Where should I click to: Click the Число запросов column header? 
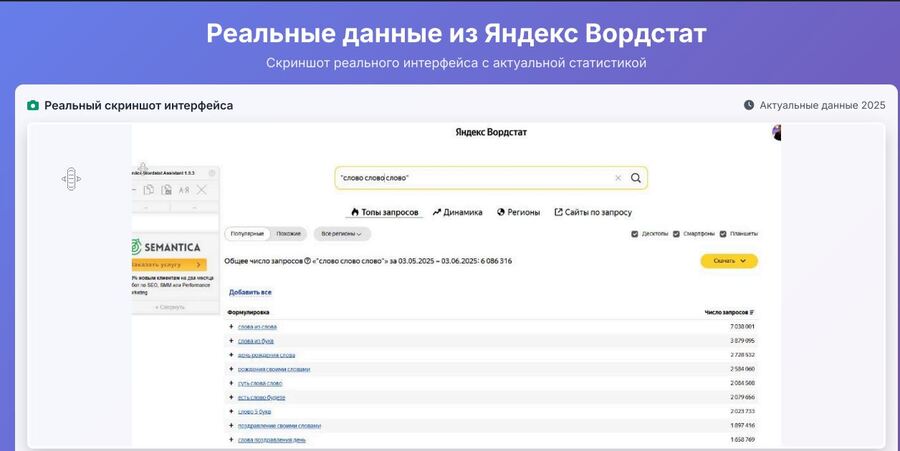pos(726,312)
